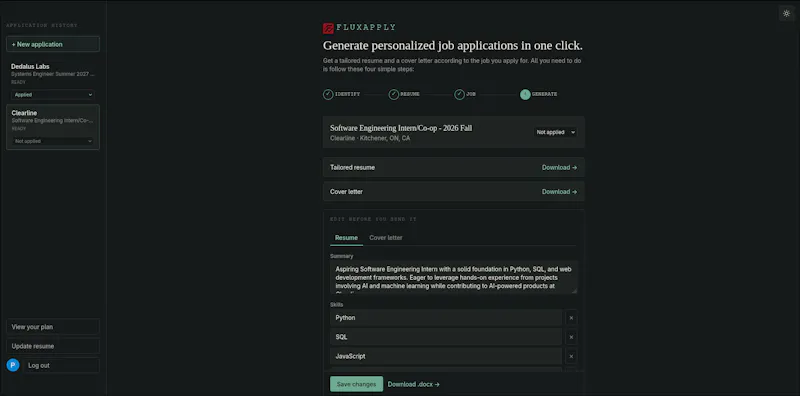Click the blue P user avatar
The image size is (800, 396).
pyautogui.click(x=13, y=365)
